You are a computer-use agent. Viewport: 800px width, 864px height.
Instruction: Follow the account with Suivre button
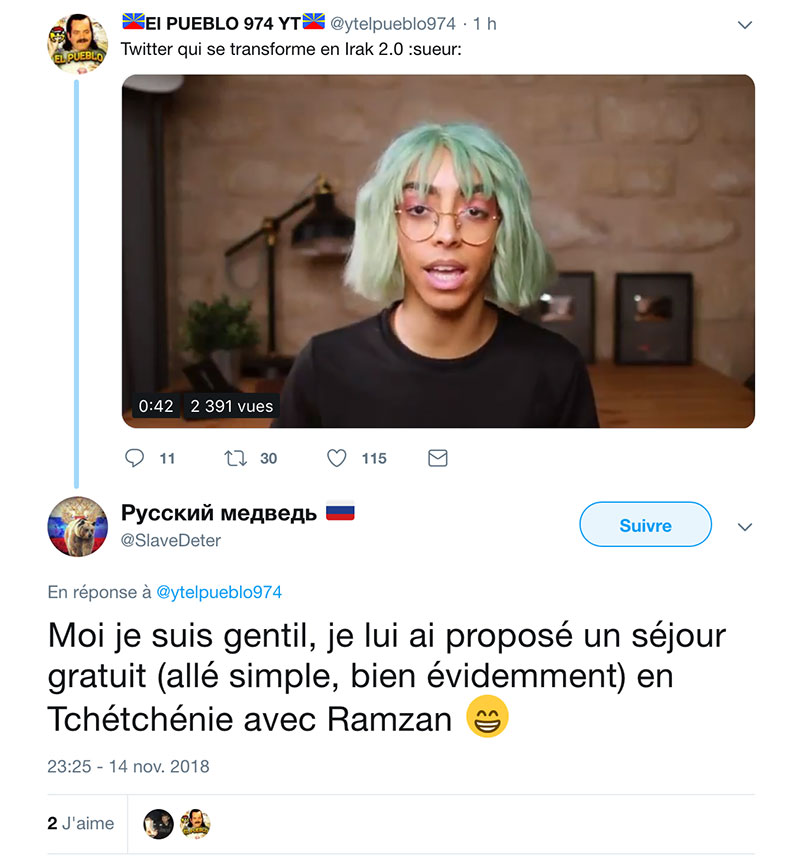coord(645,524)
